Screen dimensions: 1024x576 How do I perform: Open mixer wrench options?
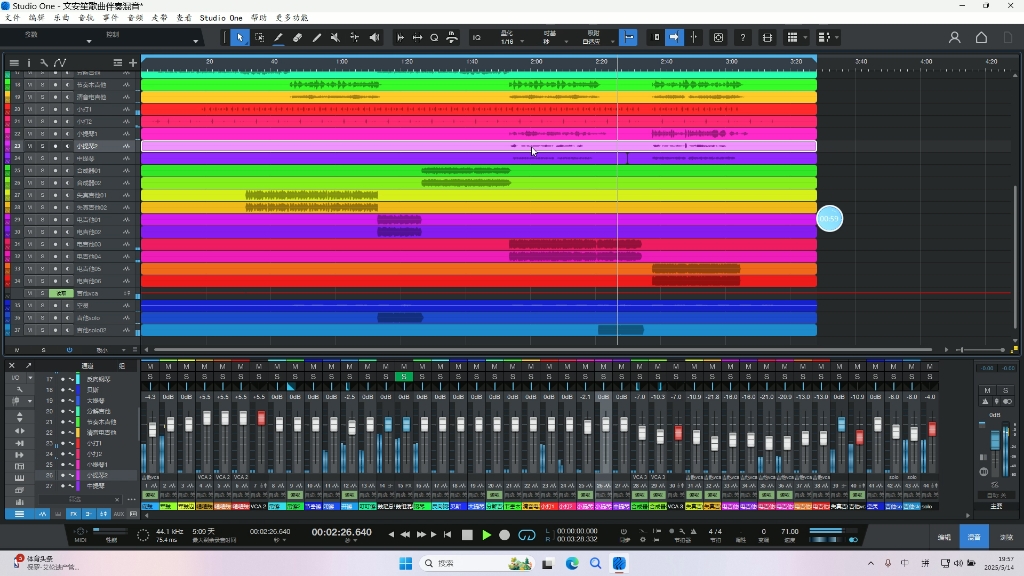[x=20, y=389]
